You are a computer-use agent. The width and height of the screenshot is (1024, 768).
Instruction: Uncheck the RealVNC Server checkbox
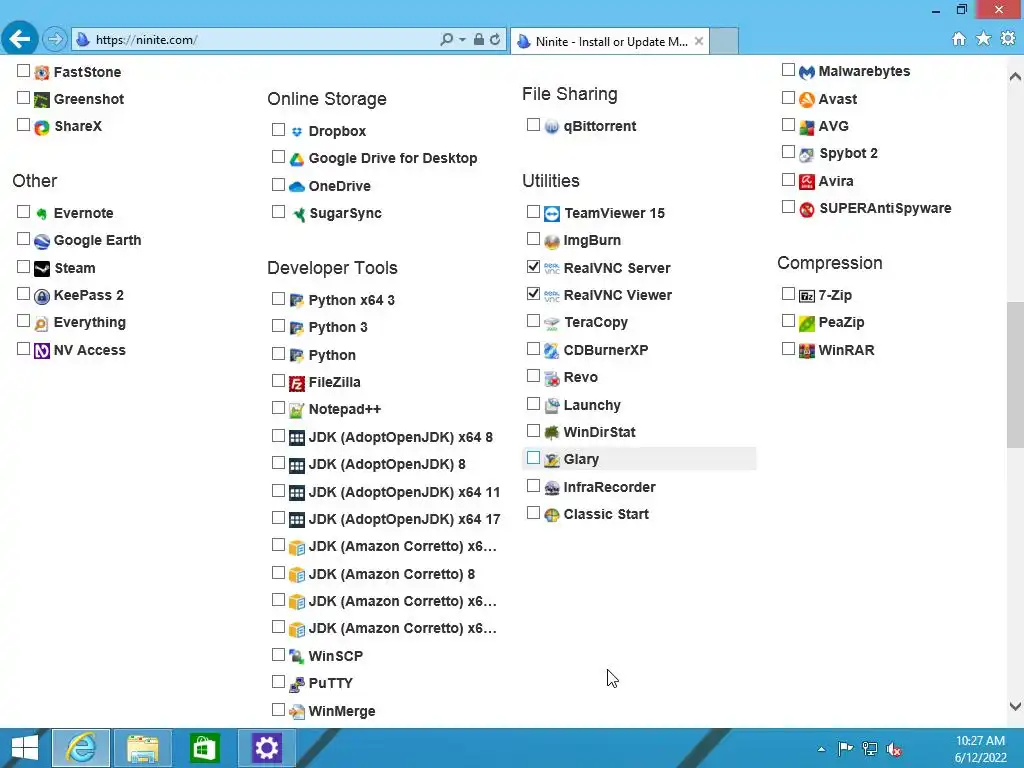533,266
